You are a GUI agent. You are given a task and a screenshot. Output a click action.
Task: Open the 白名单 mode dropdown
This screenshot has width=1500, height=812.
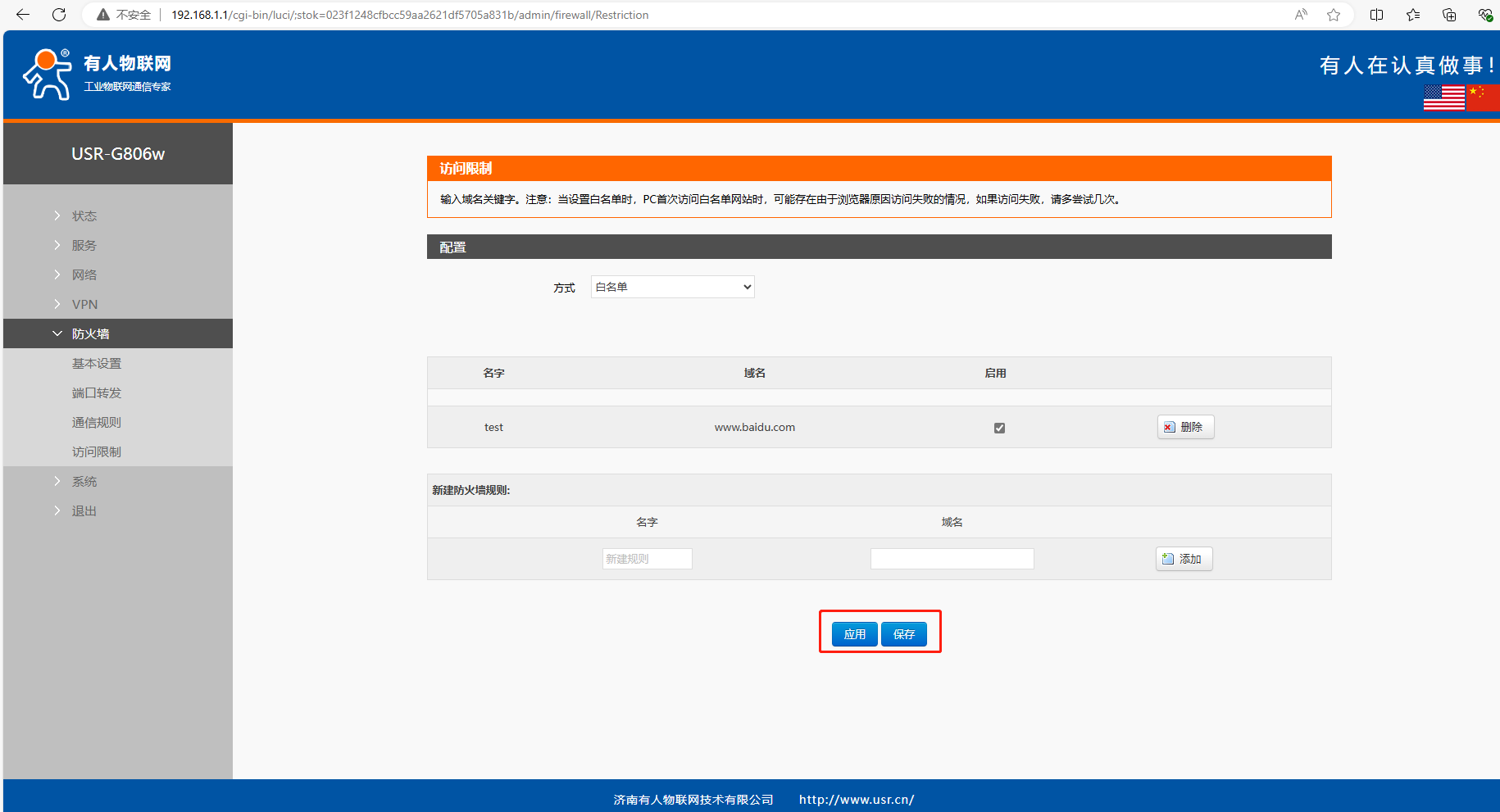pos(672,287)
